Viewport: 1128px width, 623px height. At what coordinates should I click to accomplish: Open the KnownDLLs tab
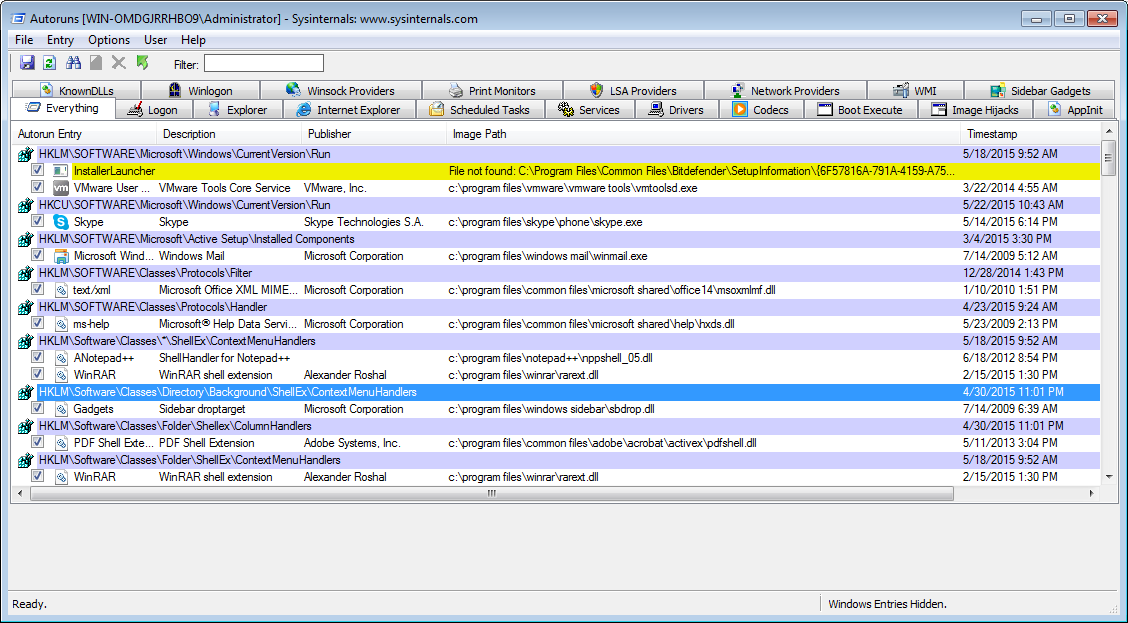(x=77, y=91)
